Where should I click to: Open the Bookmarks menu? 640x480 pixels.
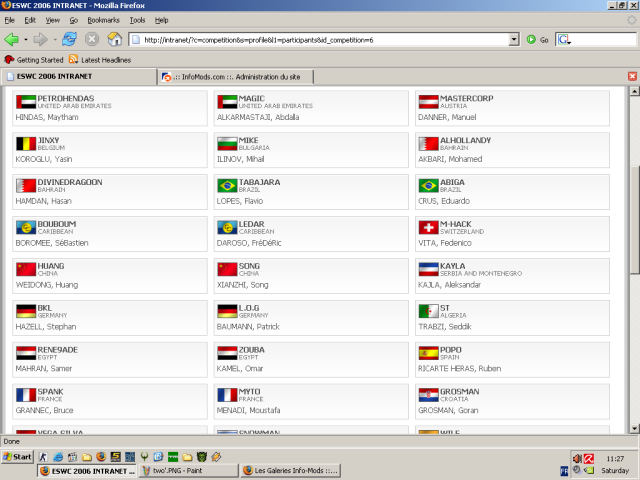103,20
